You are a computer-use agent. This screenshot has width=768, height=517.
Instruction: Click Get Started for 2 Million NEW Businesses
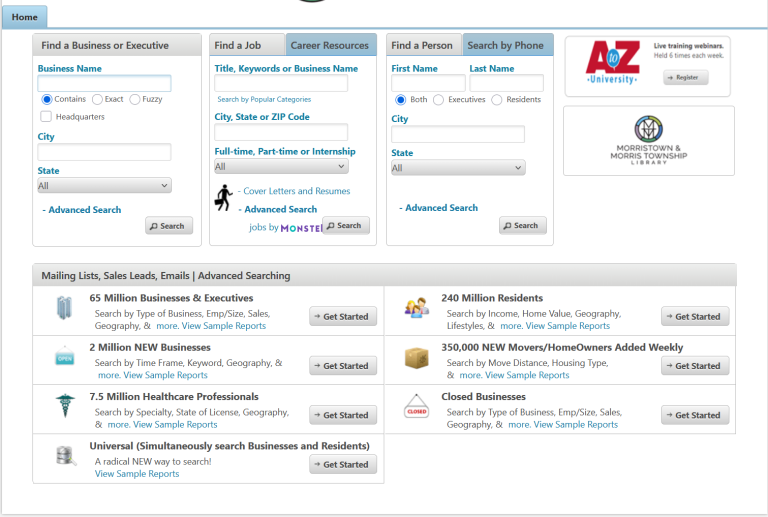click(x=343, y=366)
